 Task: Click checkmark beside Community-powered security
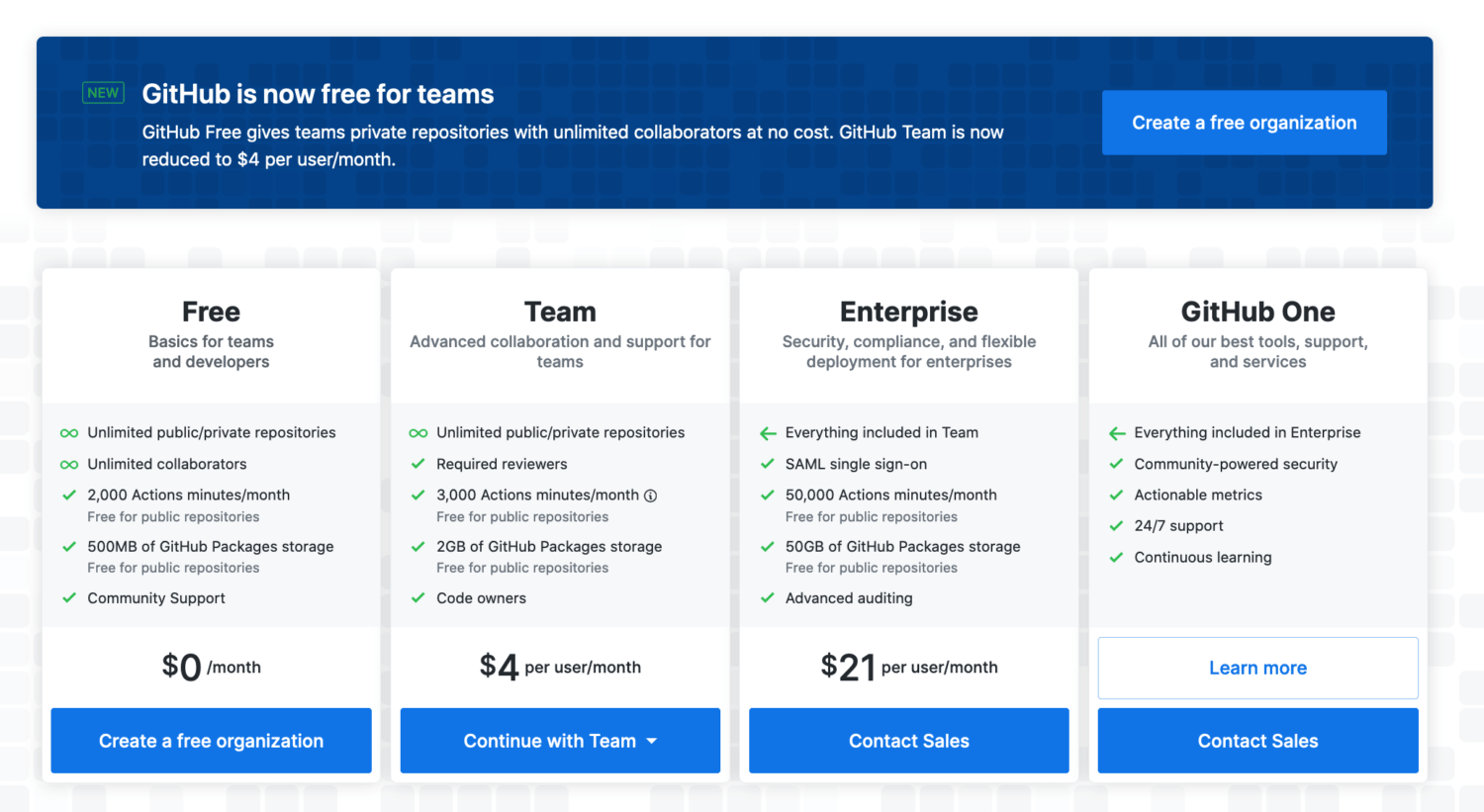[1117, 464]
